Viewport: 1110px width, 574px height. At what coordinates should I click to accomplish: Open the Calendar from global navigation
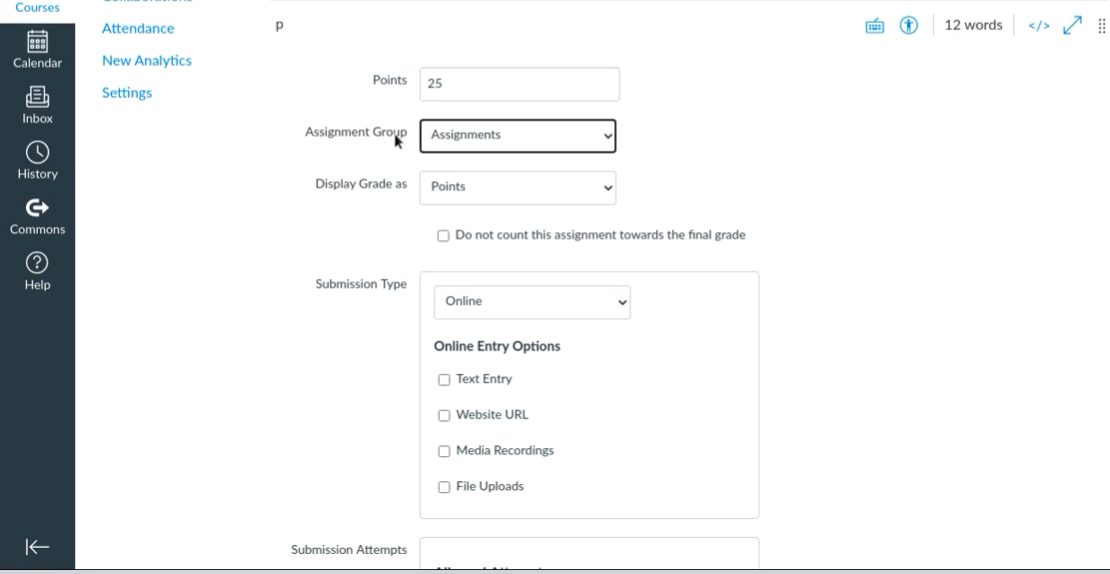click(x=37, y=47)
